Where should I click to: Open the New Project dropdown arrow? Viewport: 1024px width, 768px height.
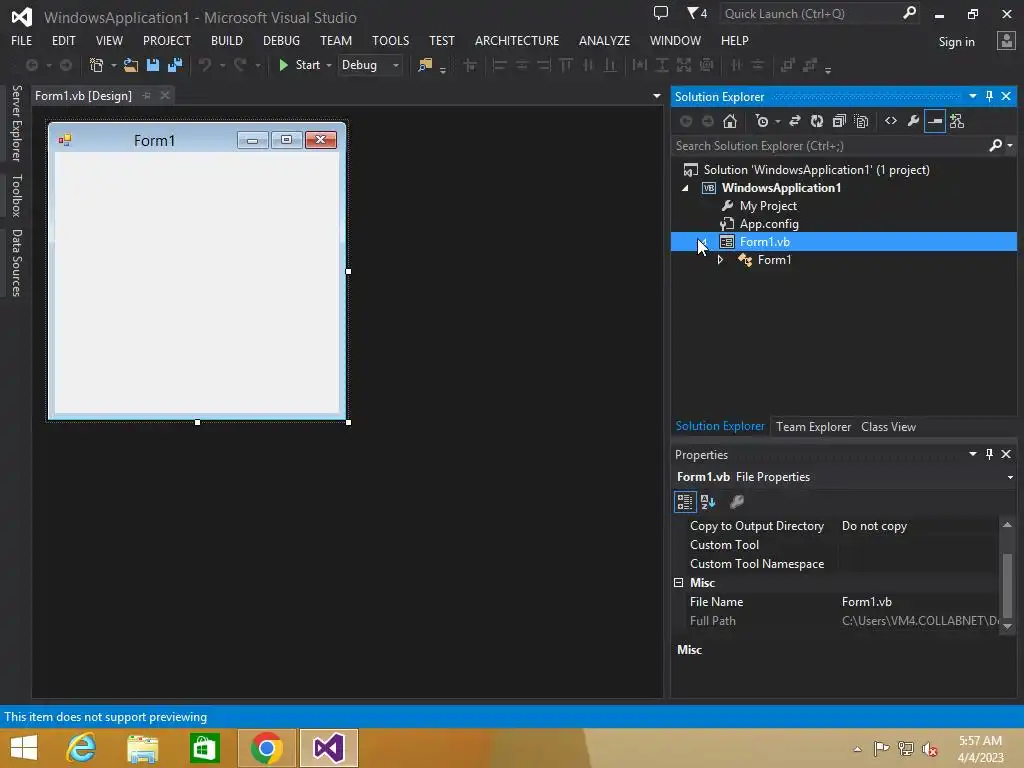click(114, 65)
